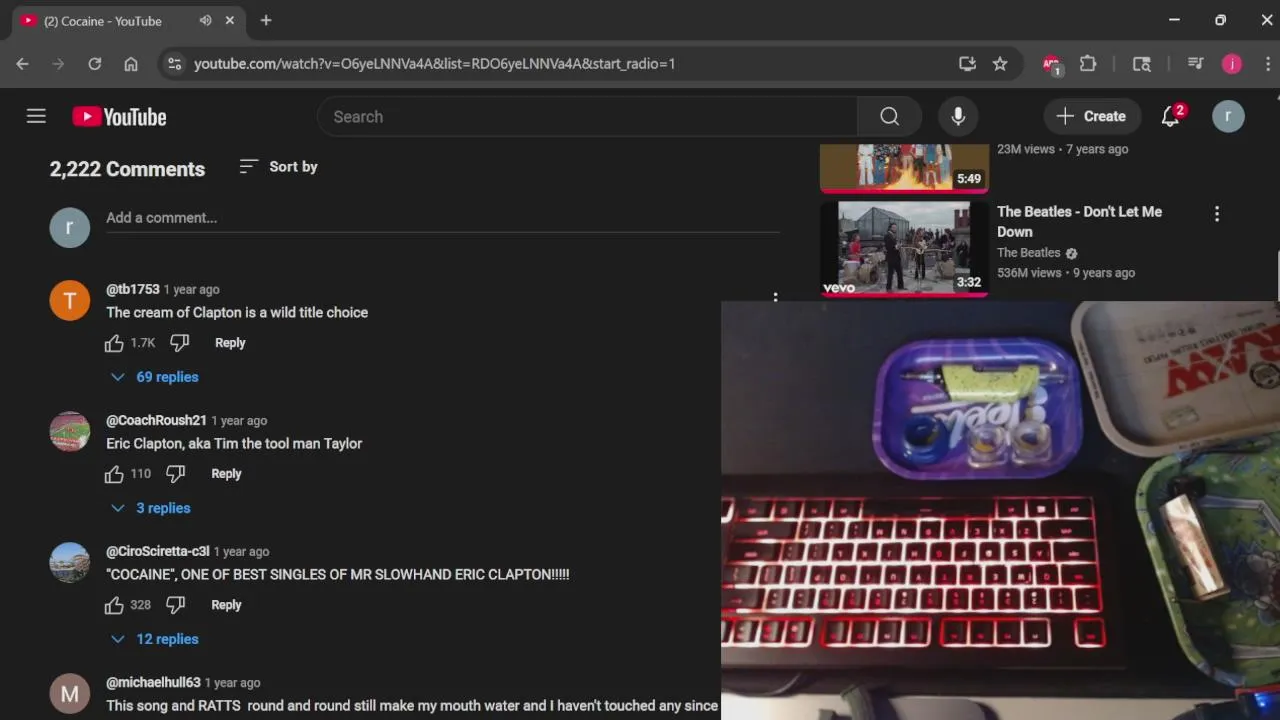Click the text "The cream of Clapton is a wild title choice"
Image resolution: width=1280 pixels, height=720 pixels.
tap(237, 312)
